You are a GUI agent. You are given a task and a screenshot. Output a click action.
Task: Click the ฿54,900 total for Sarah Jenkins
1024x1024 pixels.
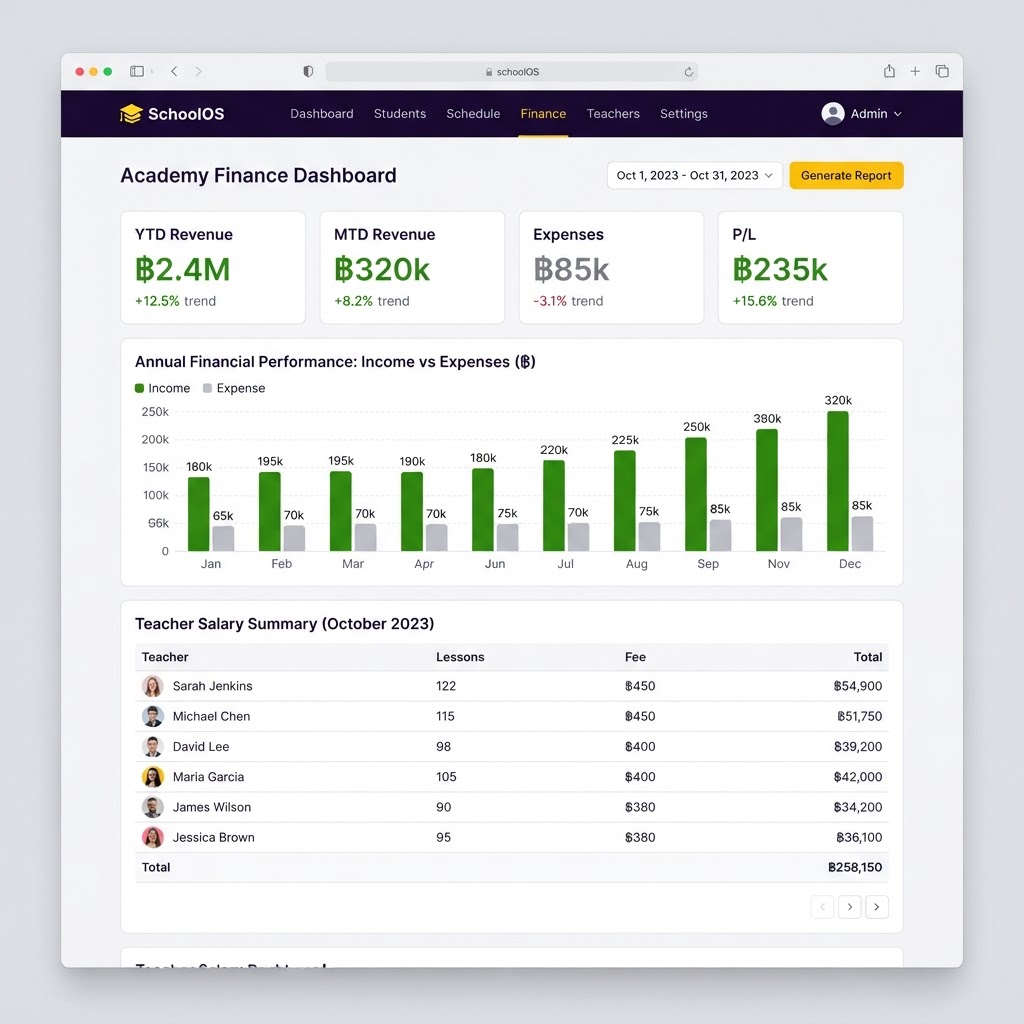coord(857,686)
